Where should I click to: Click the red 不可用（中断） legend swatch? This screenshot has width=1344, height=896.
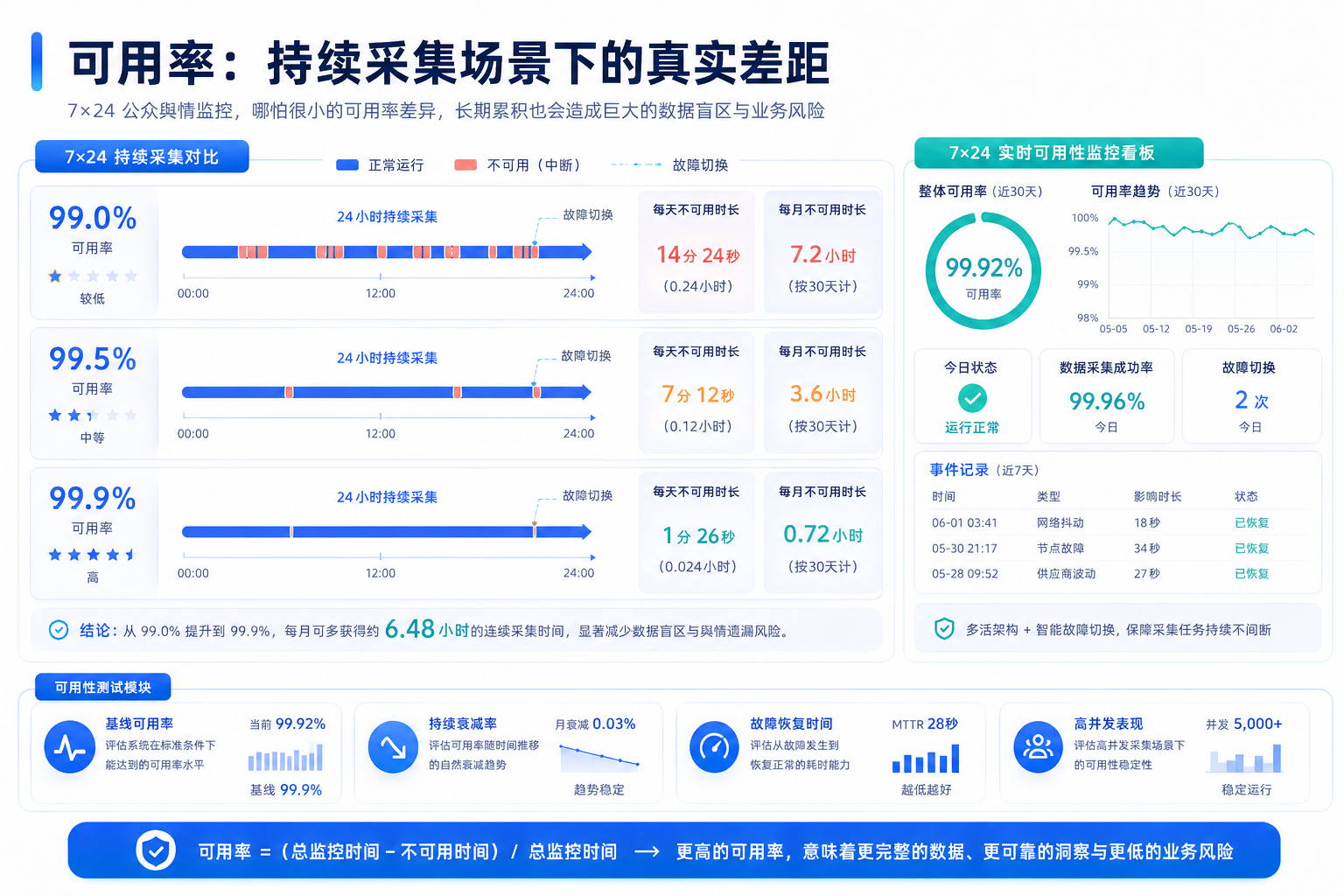[465, 164]
